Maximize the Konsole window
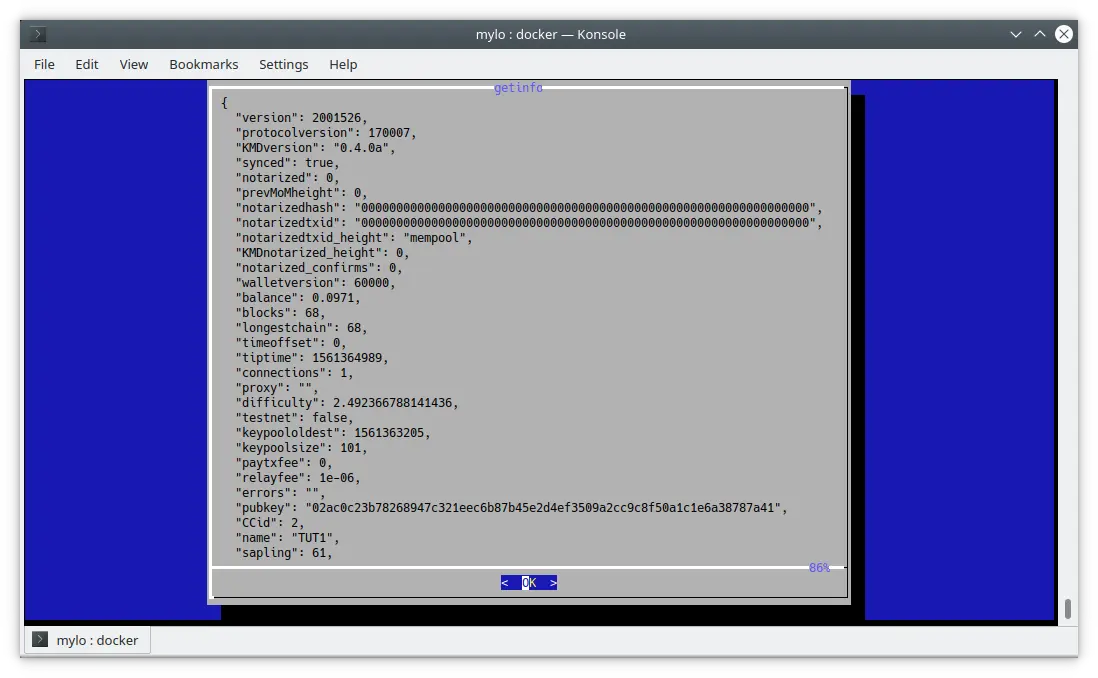Screen dimensions: 1098x678 (x=1040, y=34)
